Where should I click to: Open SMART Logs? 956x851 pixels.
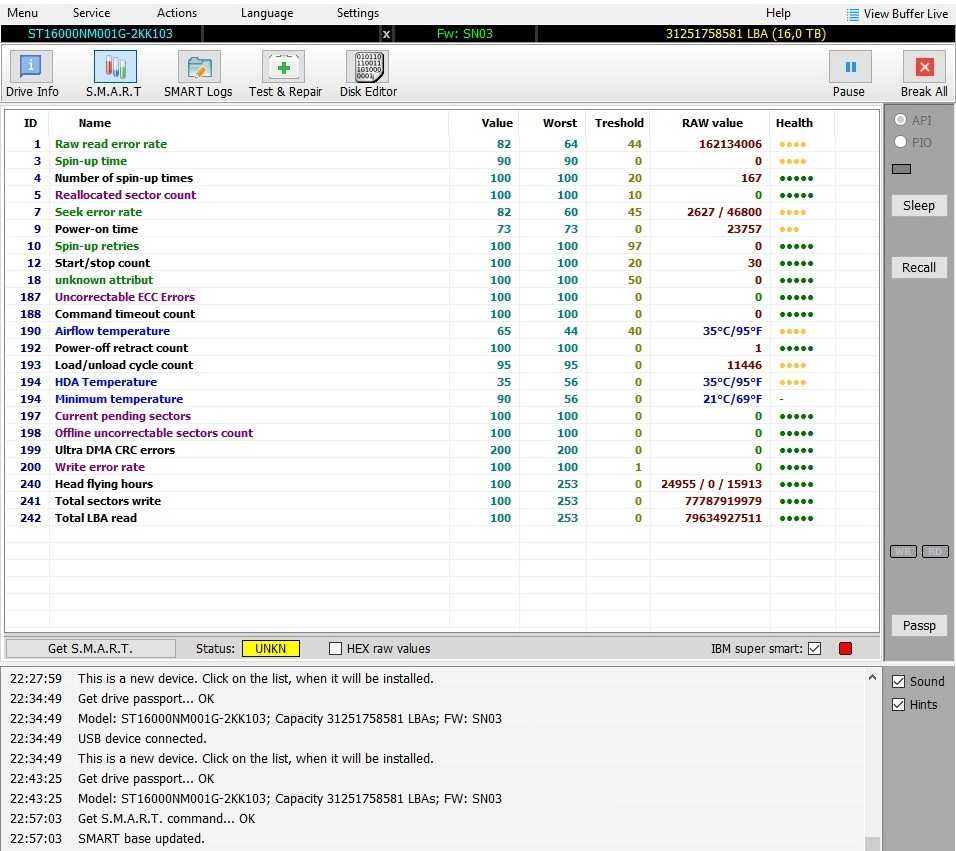point(198,74)
